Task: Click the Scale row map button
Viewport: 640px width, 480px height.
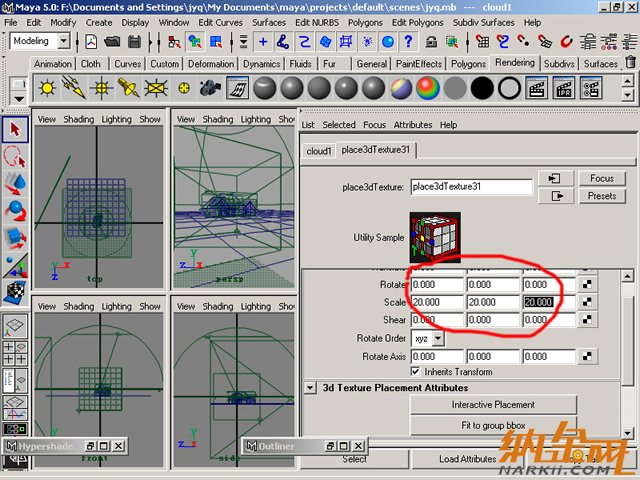Action: [587, 302]
